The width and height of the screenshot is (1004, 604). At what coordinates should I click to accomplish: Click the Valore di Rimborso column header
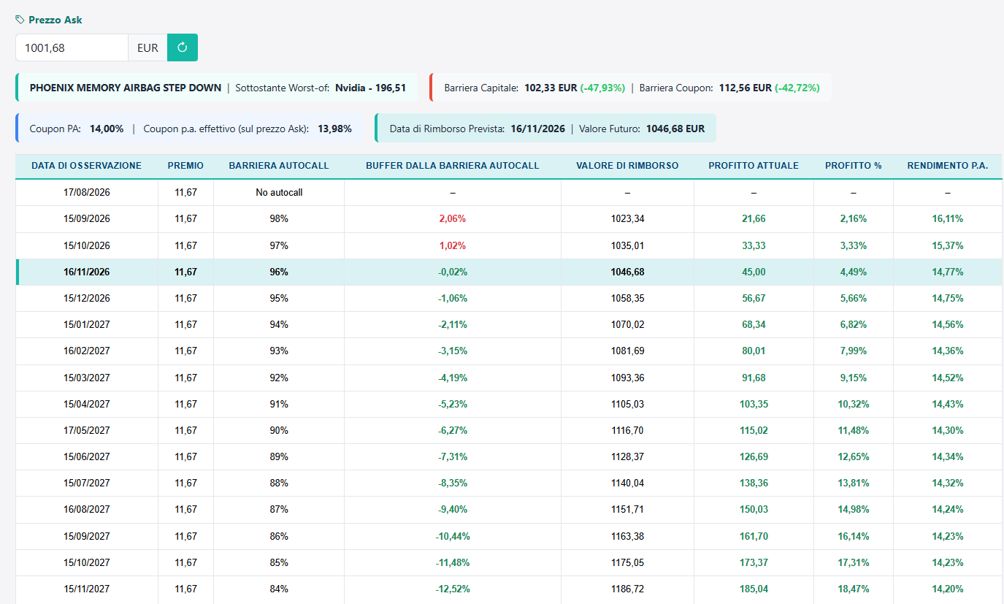click(627, 165)
